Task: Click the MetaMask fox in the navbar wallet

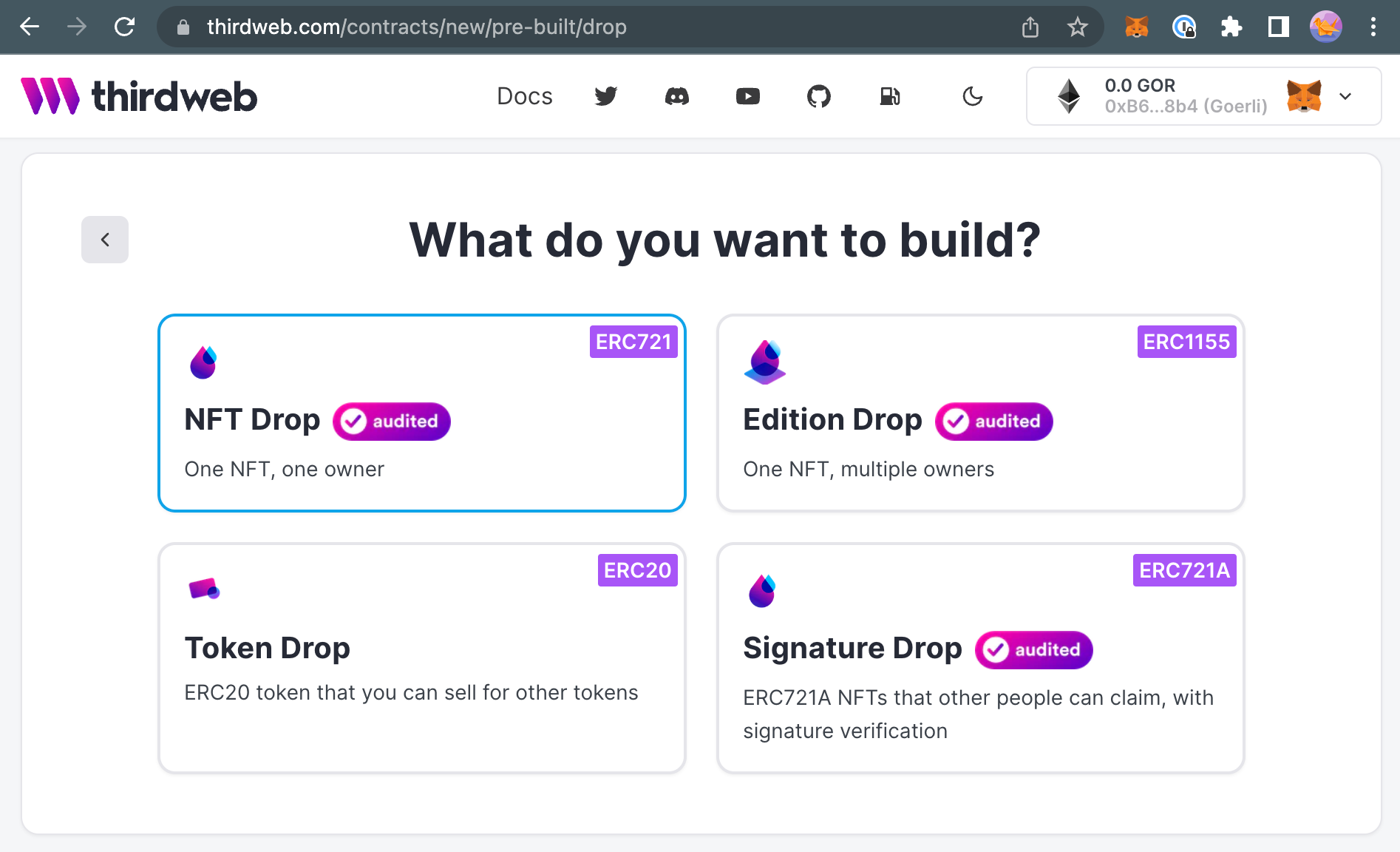Action: click(1305, 96)
